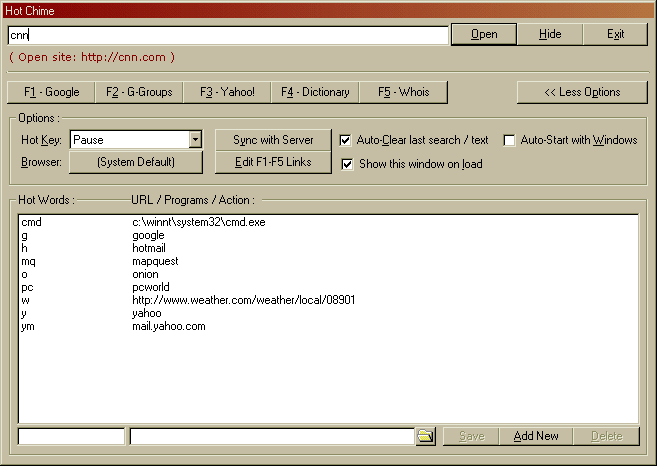Click F5 - Whois button

tap(404, 92)
